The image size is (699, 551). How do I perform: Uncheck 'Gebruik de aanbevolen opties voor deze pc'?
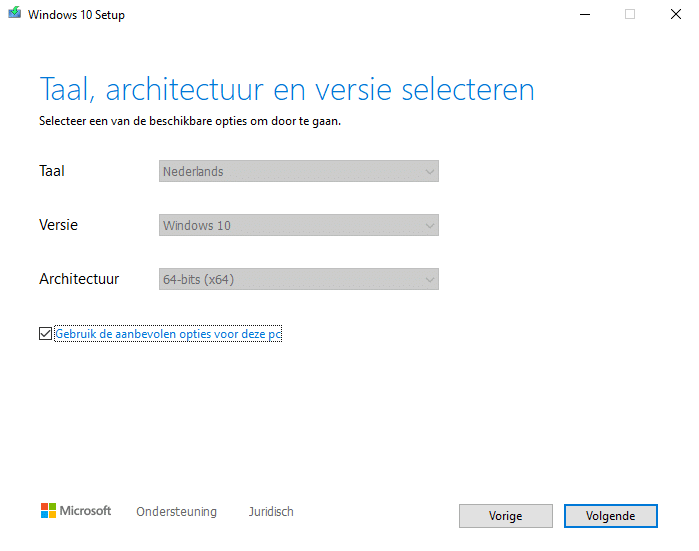click(45, 333)
